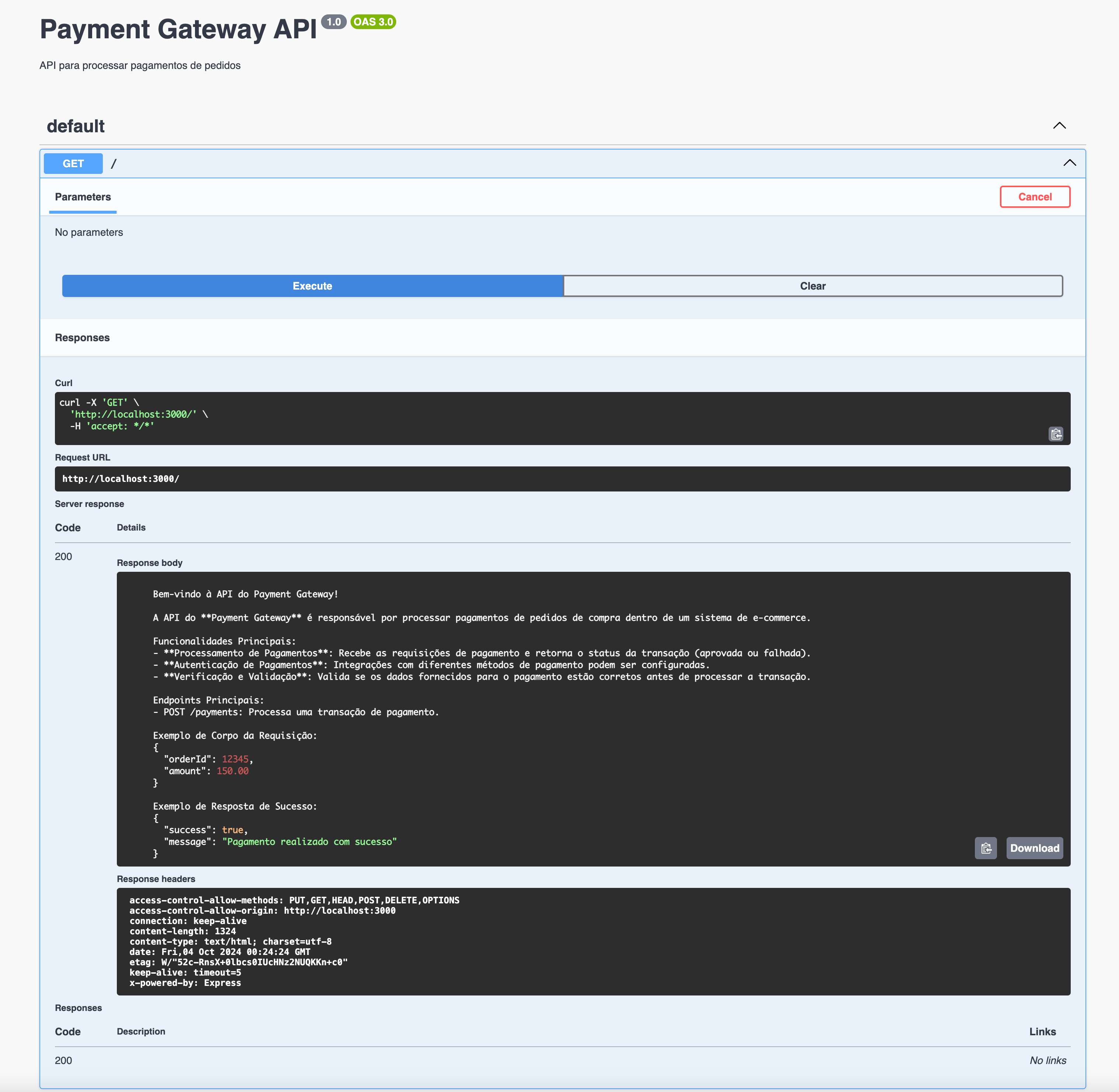
Task: Click the access-control-allow-origin header line
Action: tap(263, 910)
